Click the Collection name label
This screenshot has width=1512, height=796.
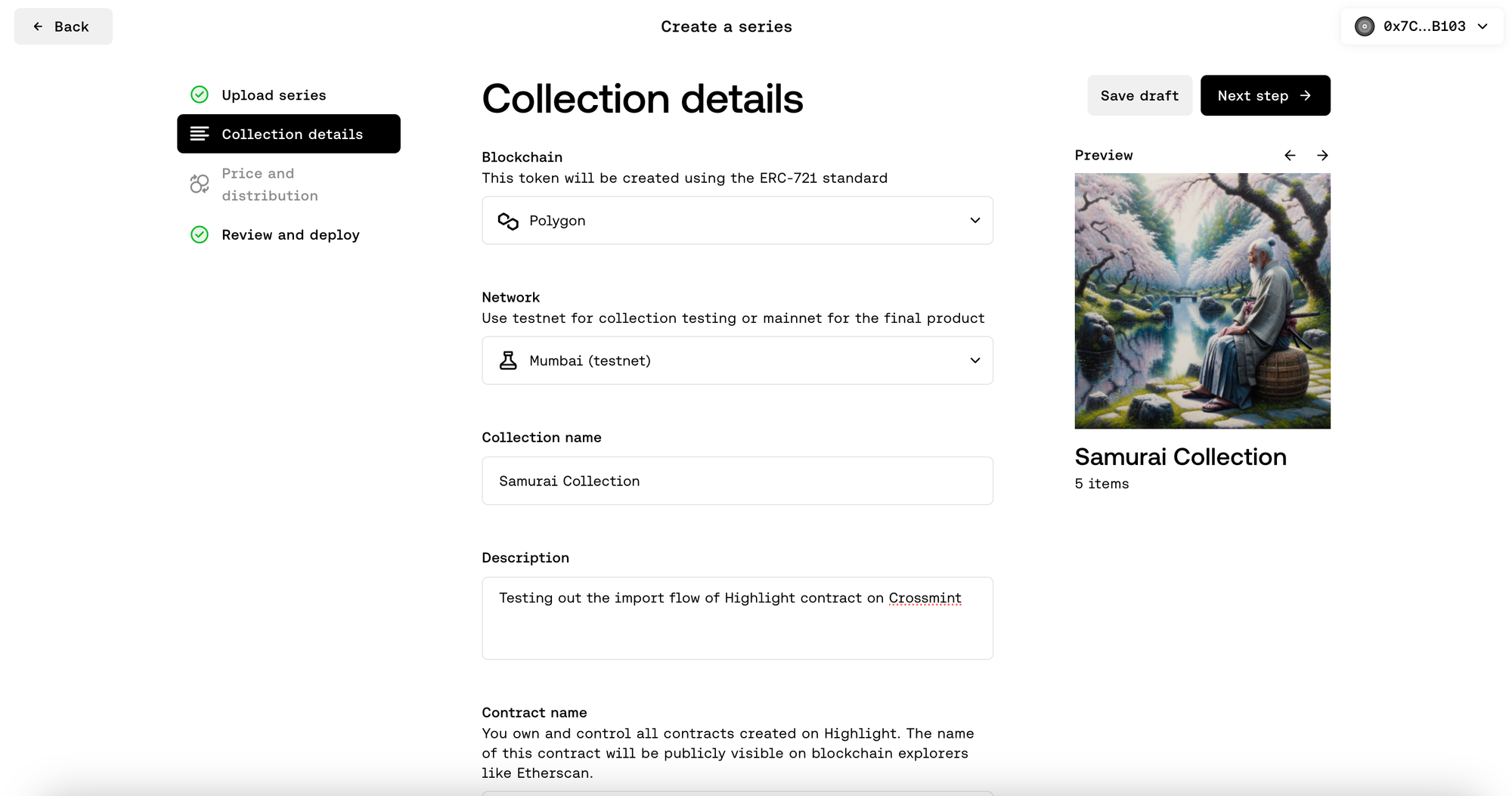point(541,437)
